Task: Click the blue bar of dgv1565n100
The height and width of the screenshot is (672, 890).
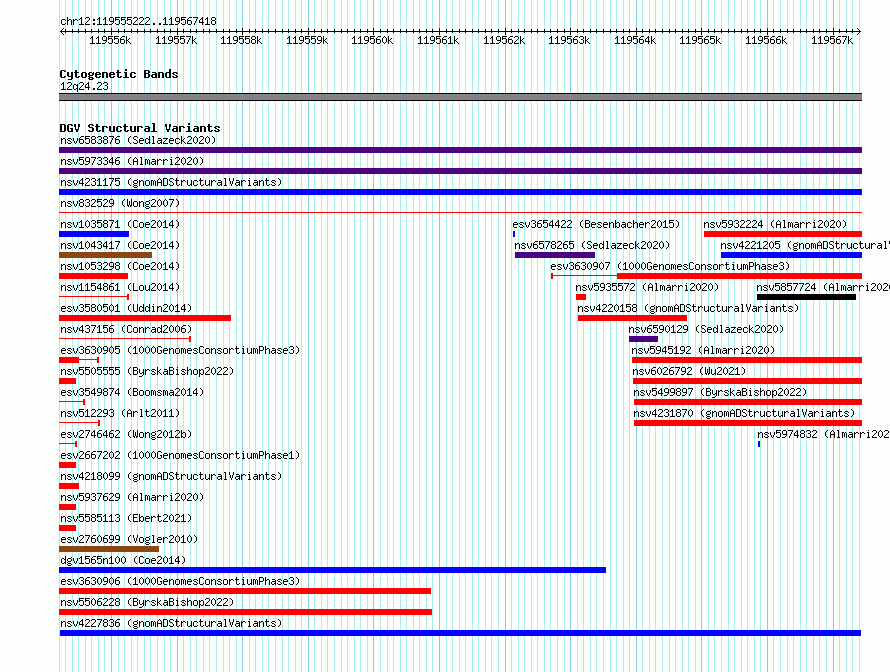Action: 333,570
